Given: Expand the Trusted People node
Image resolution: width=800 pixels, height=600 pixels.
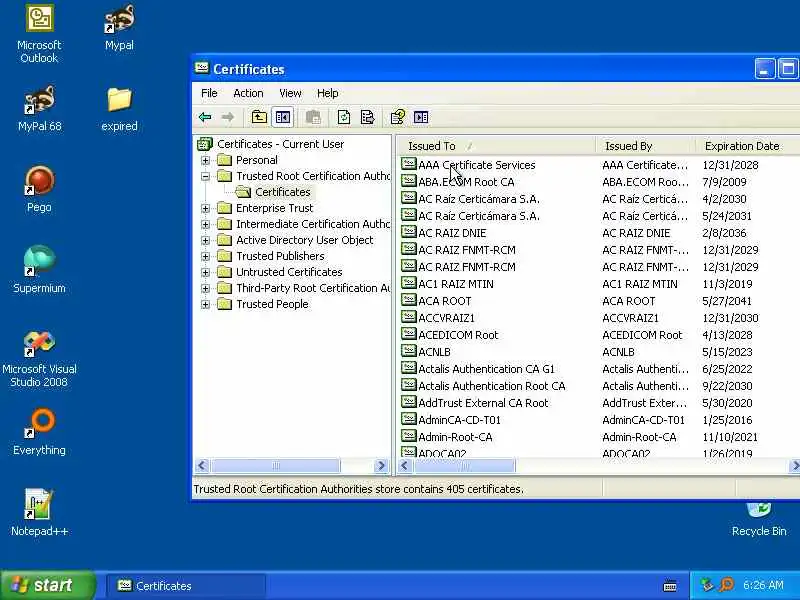Looking at the screenshot, I should click(205, 305).
